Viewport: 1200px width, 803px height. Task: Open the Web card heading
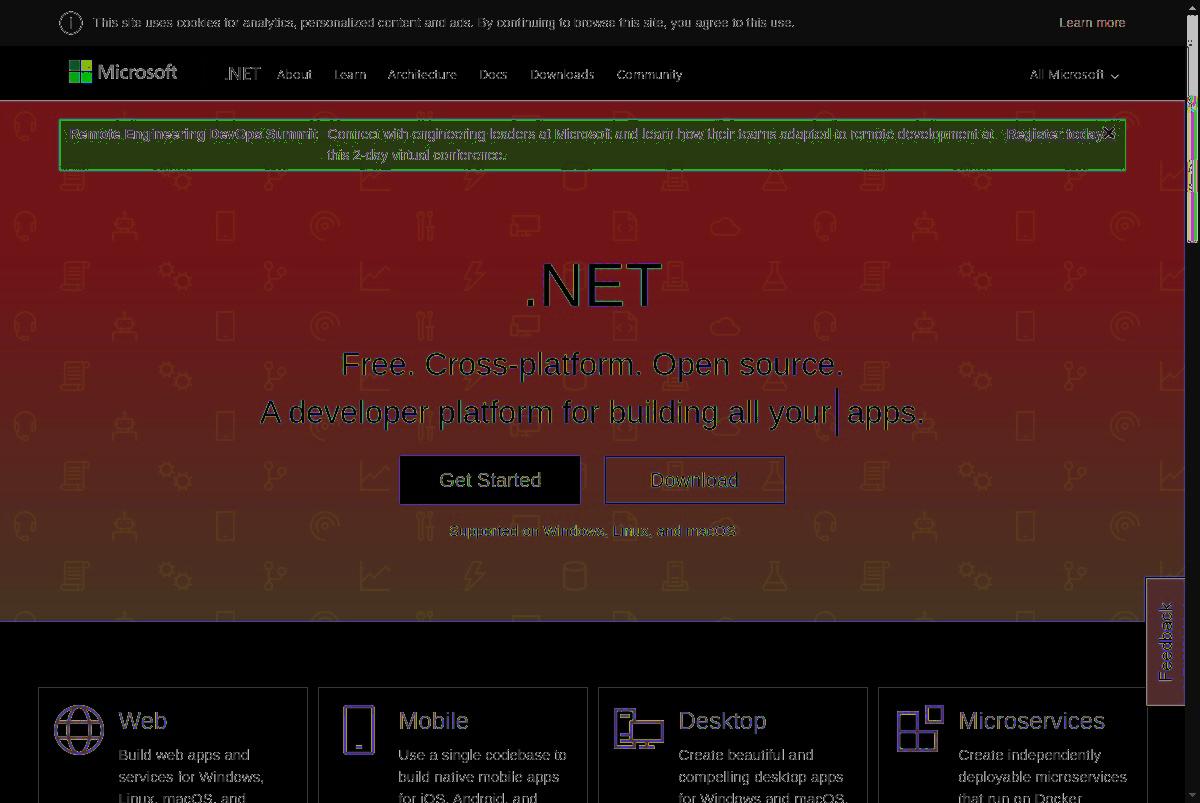pyautogui.click(x=143, y=721)
